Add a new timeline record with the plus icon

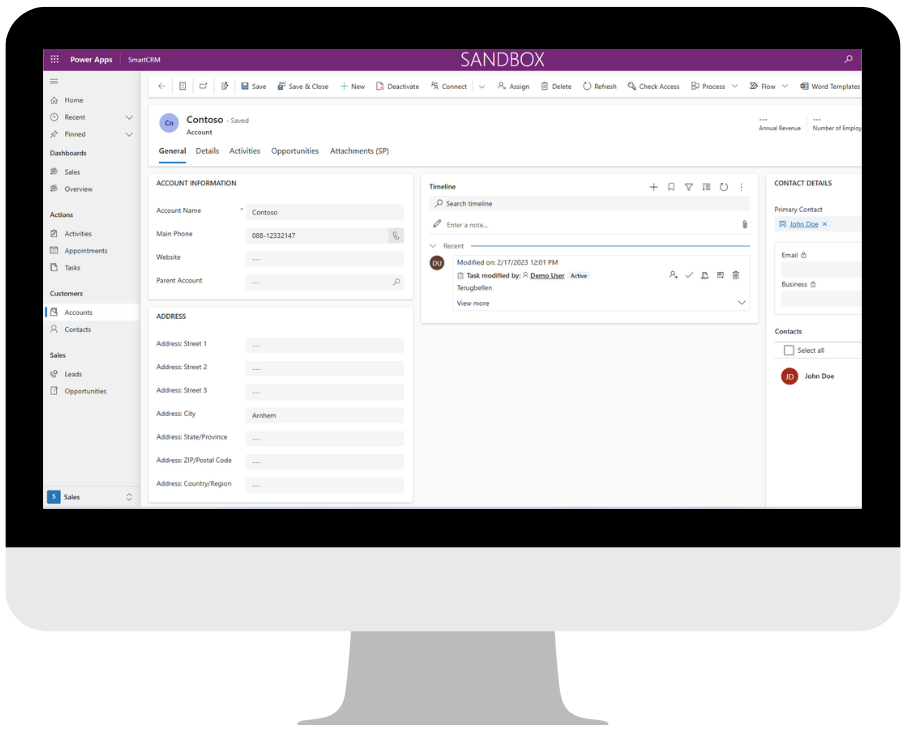[654, 187]
